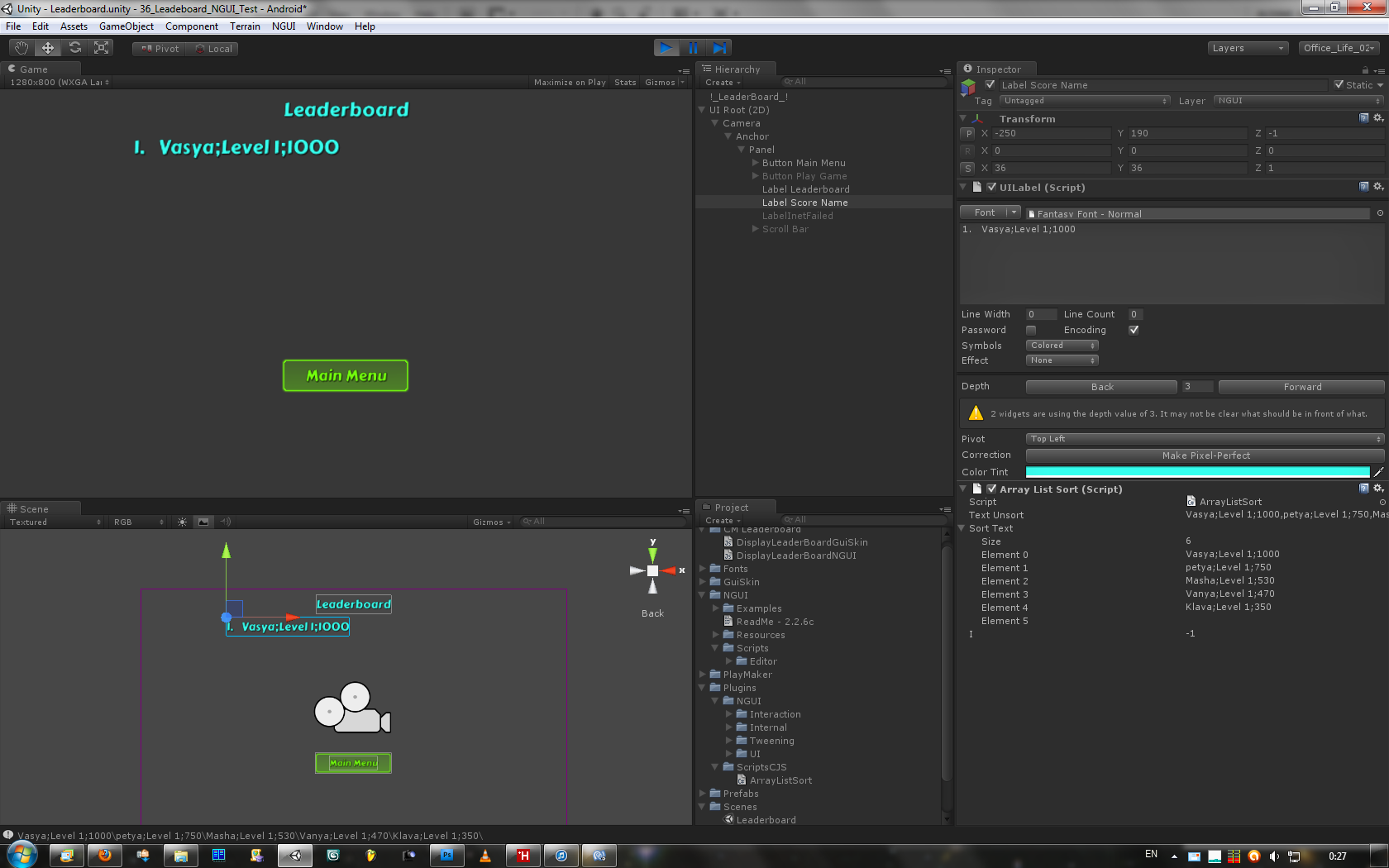The height and width of the screenshot is (868, 1389).
Task: Toggle Array List Sort enabled checkbox
Action: (x=991, y=489)
